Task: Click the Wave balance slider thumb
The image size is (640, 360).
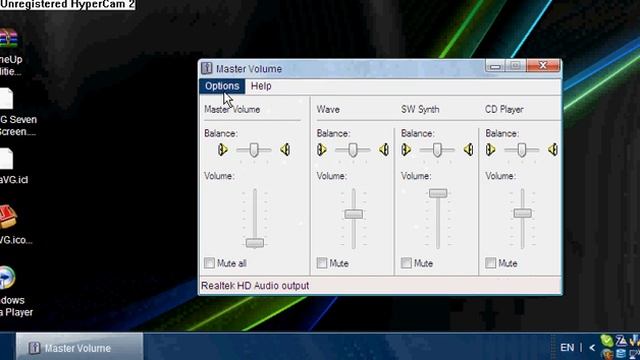Action: click(x=353, y=150)
